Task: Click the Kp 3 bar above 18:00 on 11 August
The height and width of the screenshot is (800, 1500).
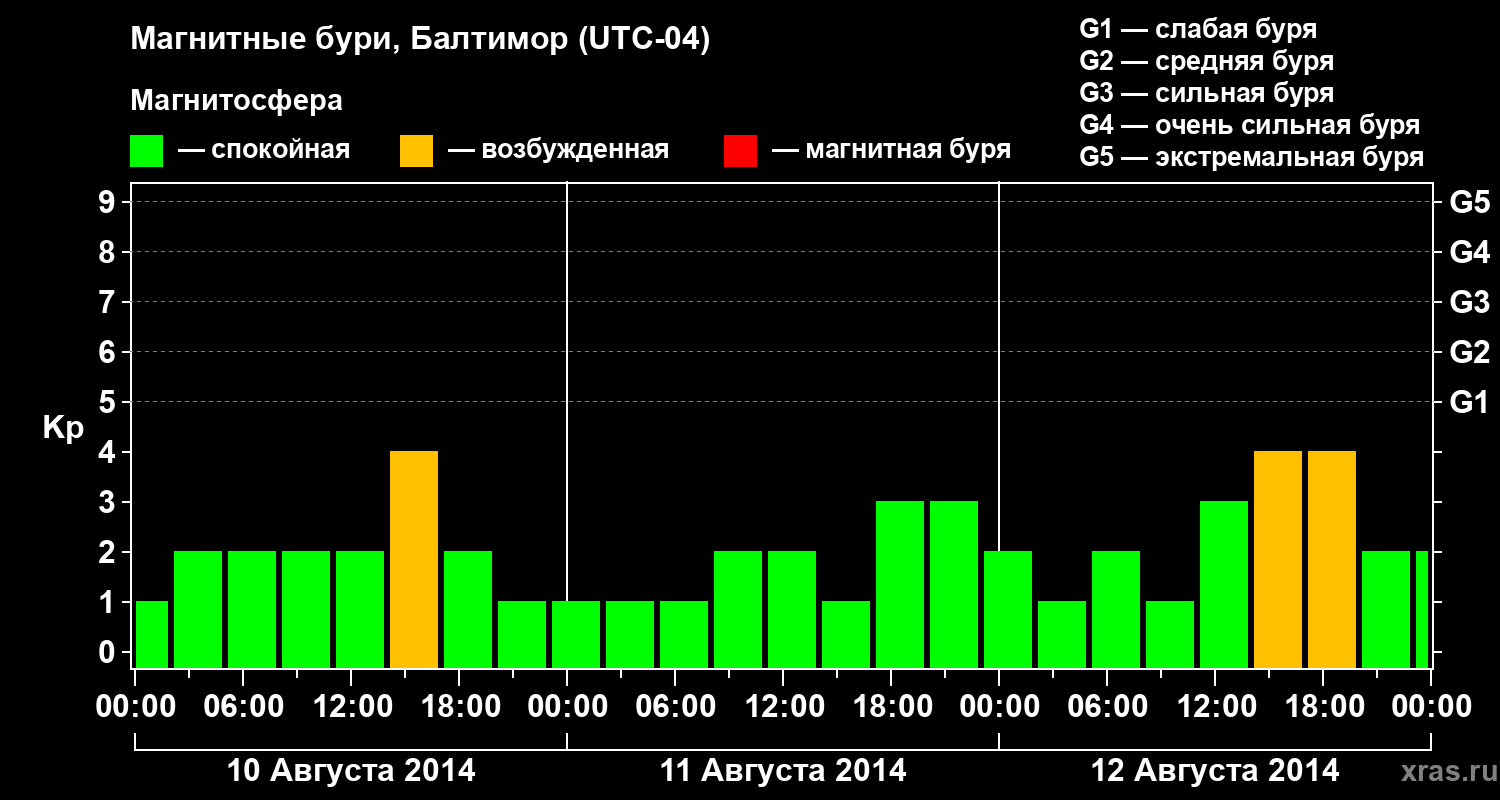Action: [x=900, y=584]
